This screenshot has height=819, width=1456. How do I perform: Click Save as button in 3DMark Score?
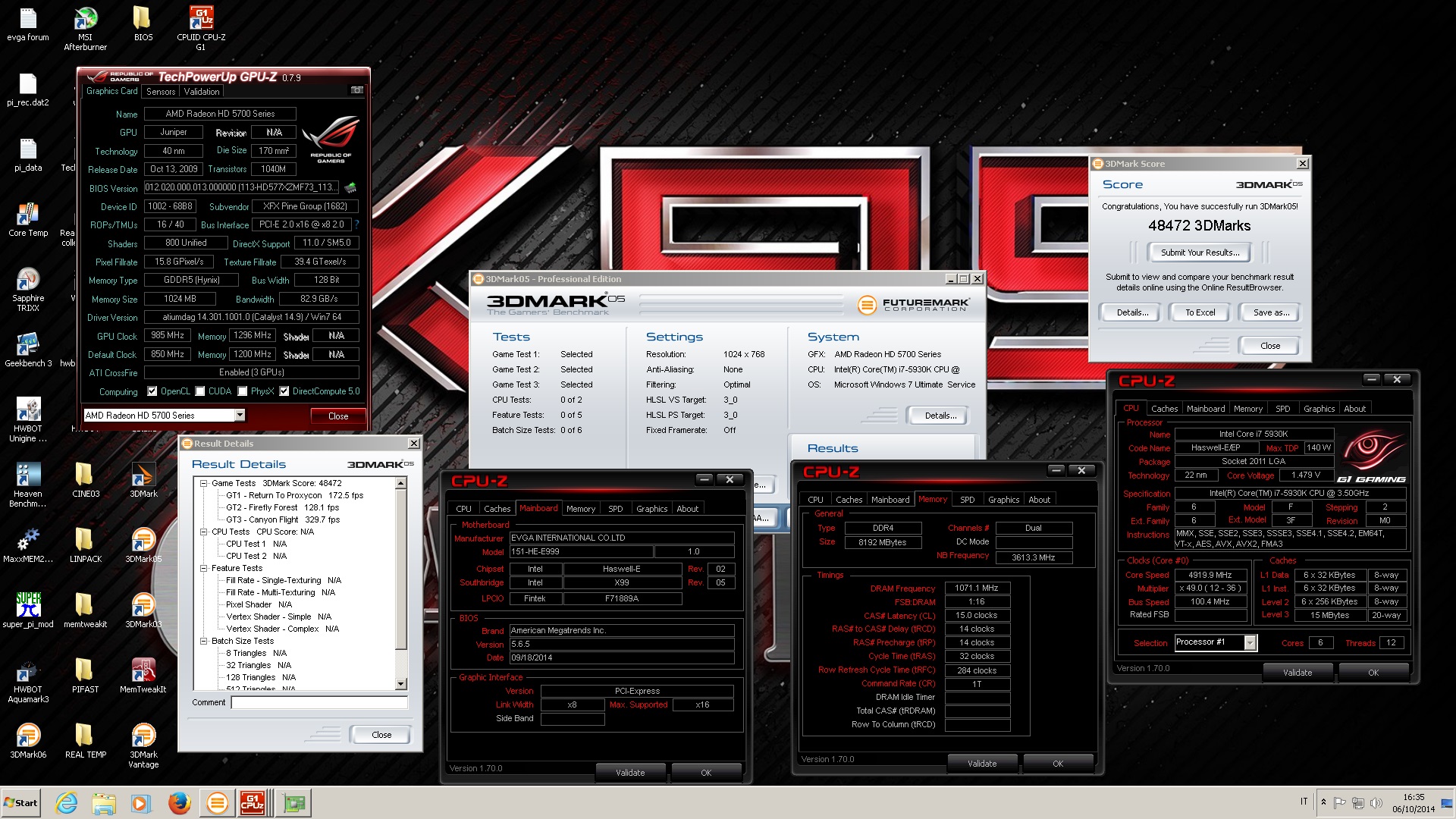coord(1270,312)
